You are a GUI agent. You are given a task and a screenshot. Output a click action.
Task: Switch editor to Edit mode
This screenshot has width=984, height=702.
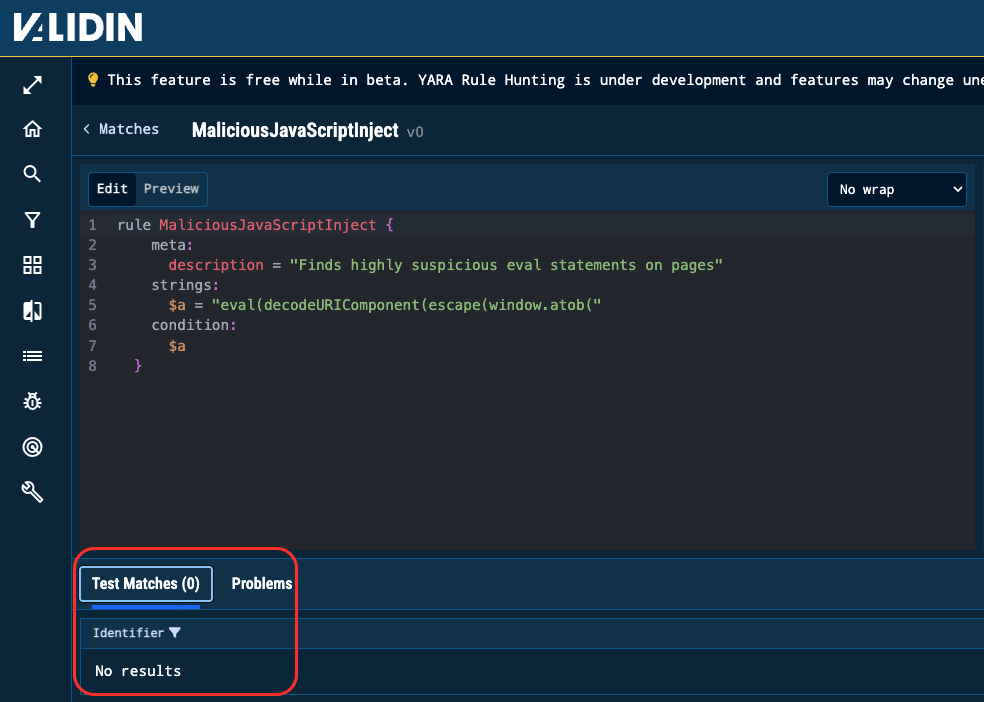[x=112, y=189]
